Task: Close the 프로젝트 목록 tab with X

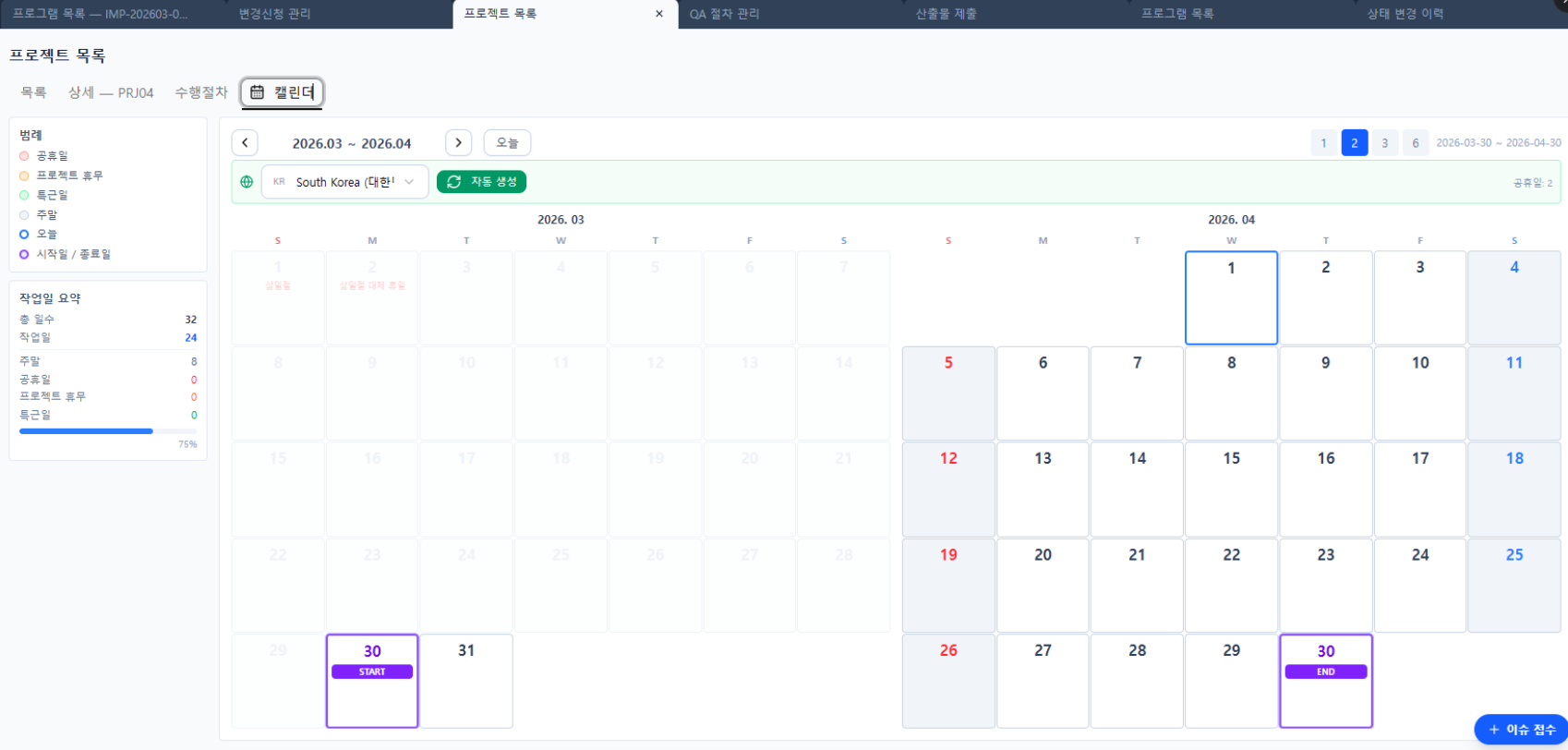Action: tap(659, 14)
